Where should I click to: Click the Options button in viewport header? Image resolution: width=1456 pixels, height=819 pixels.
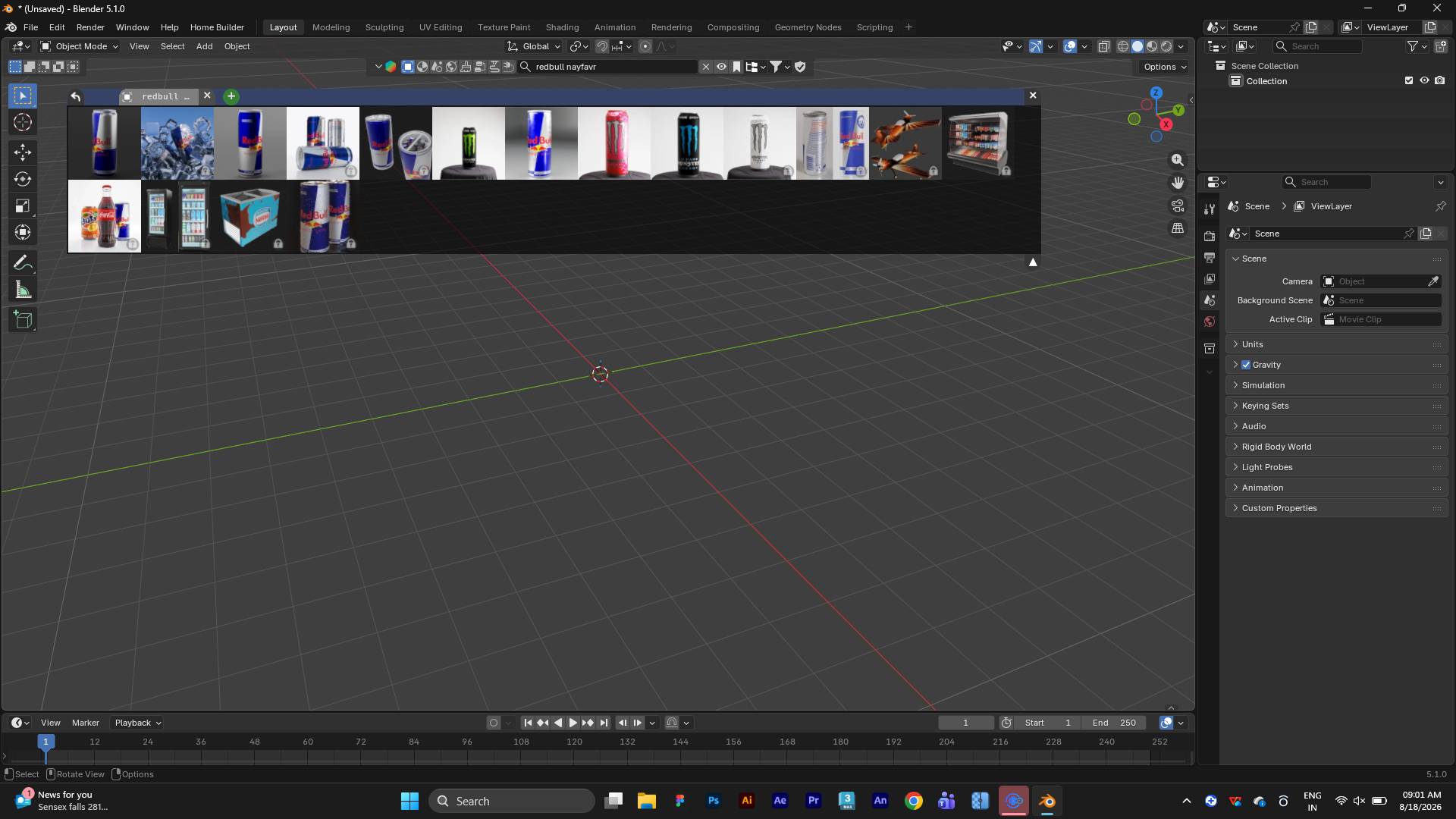coord(1165,67)
